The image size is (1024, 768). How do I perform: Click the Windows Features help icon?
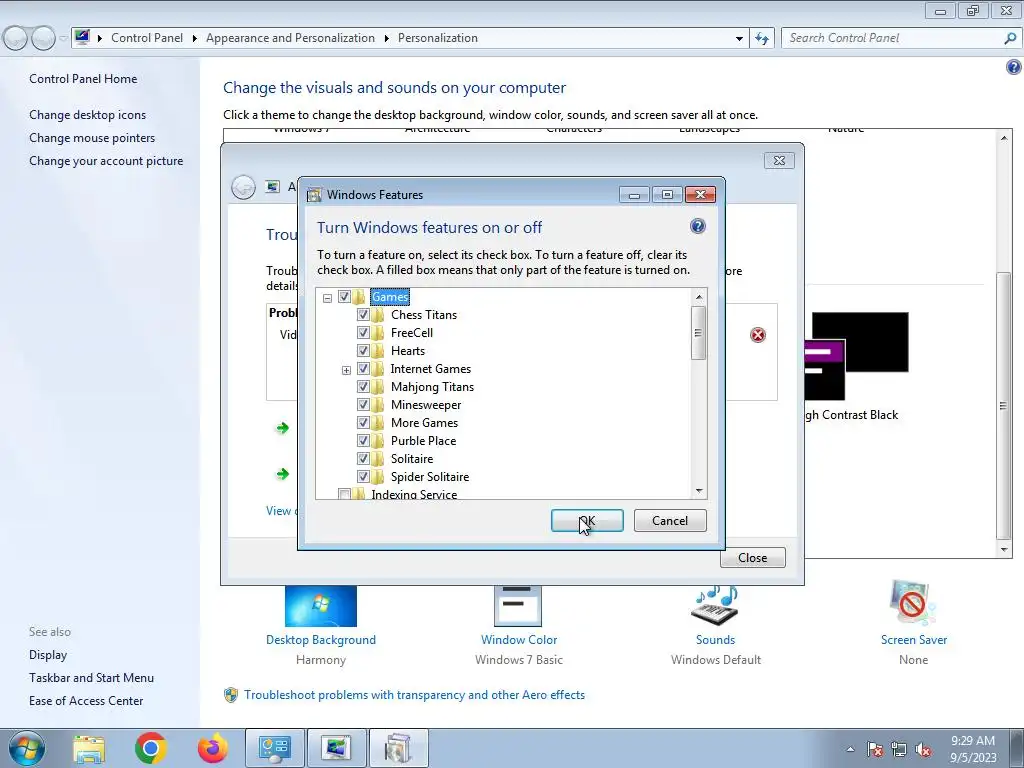coord(697,227)
